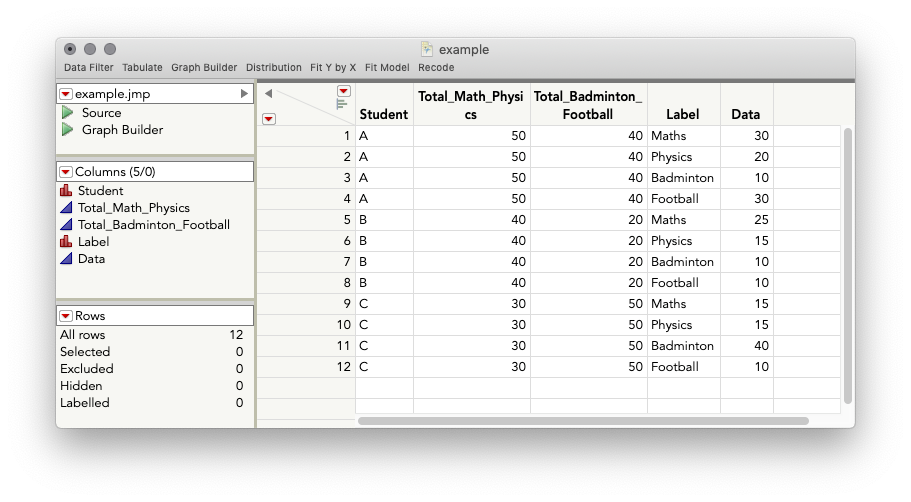Click the horizontal scrollbar below the table
The image size is (911, 502).
(582, 421)
